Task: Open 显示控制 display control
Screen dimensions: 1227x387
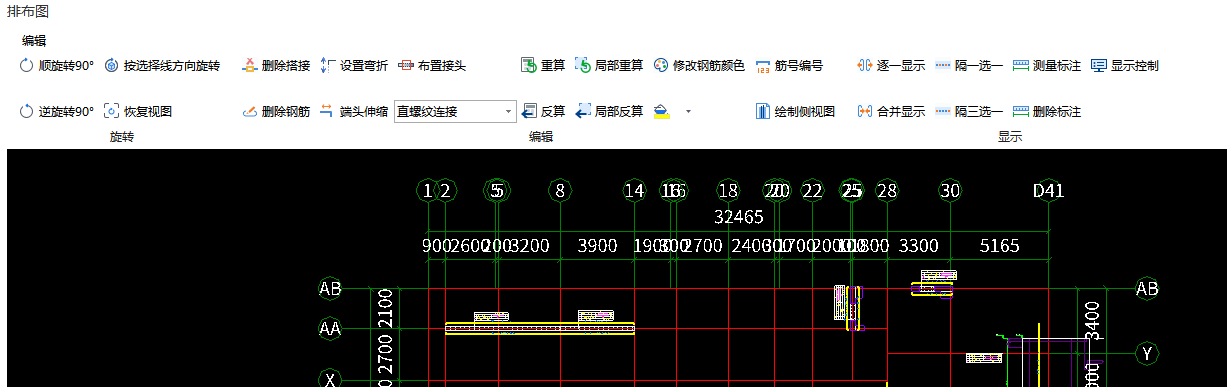Action: coord(1125,66)
